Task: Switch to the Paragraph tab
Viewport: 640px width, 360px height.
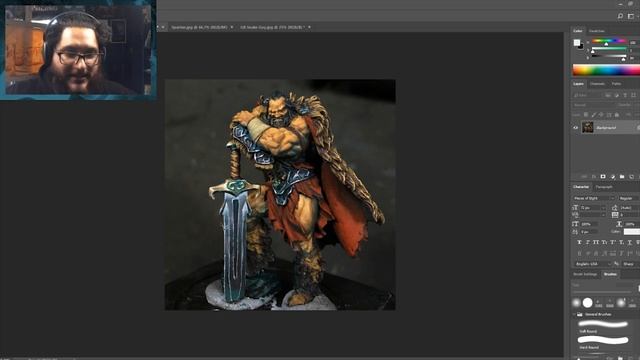Action: pos(604,187)
